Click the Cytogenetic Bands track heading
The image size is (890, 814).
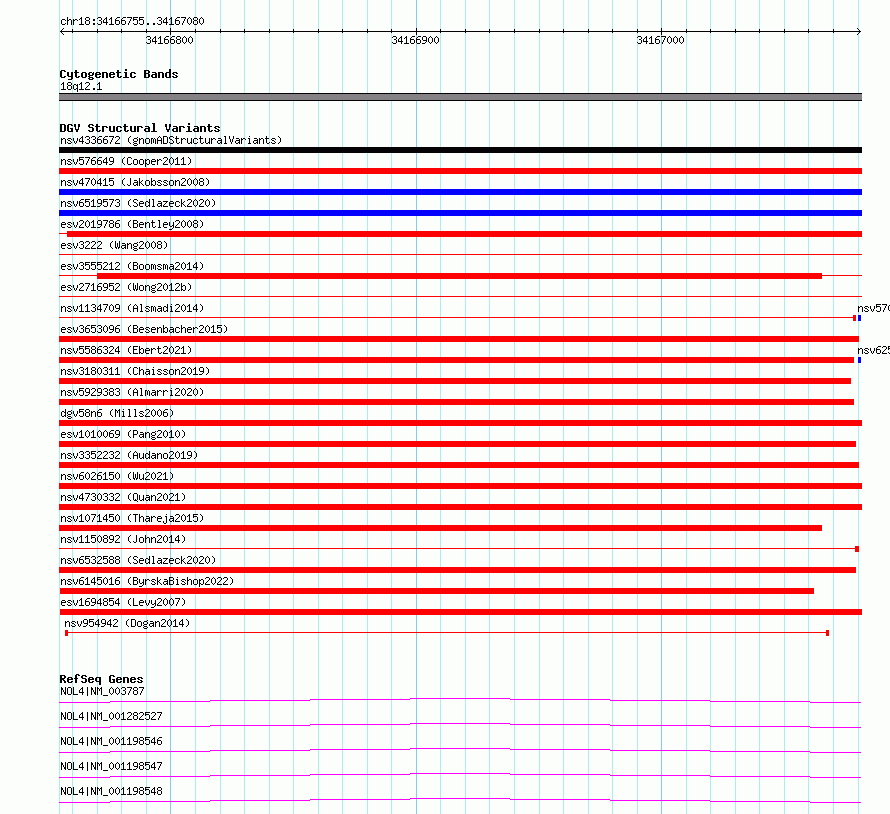(x=119, y=74)
